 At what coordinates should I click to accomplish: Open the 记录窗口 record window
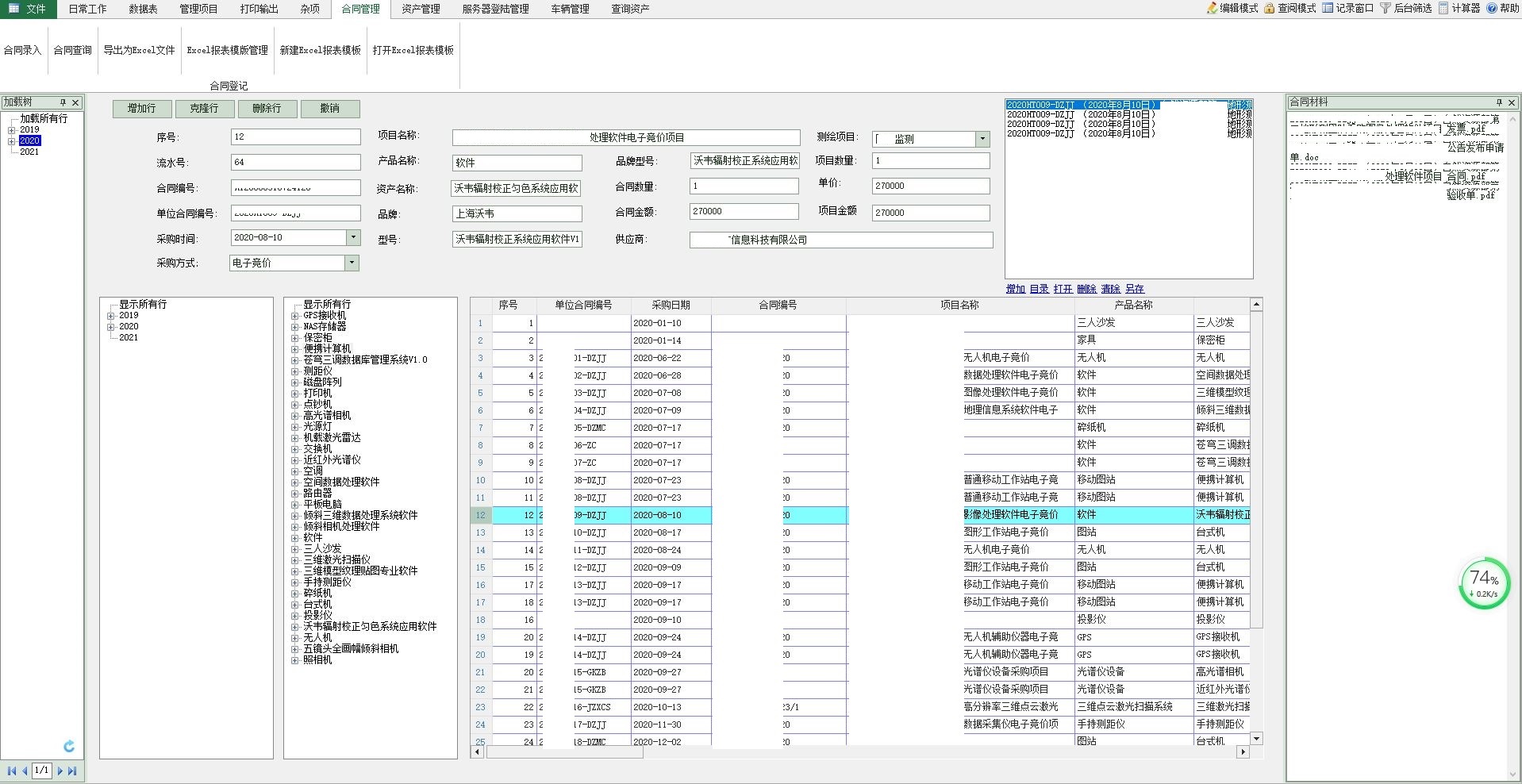(1348, 8)
